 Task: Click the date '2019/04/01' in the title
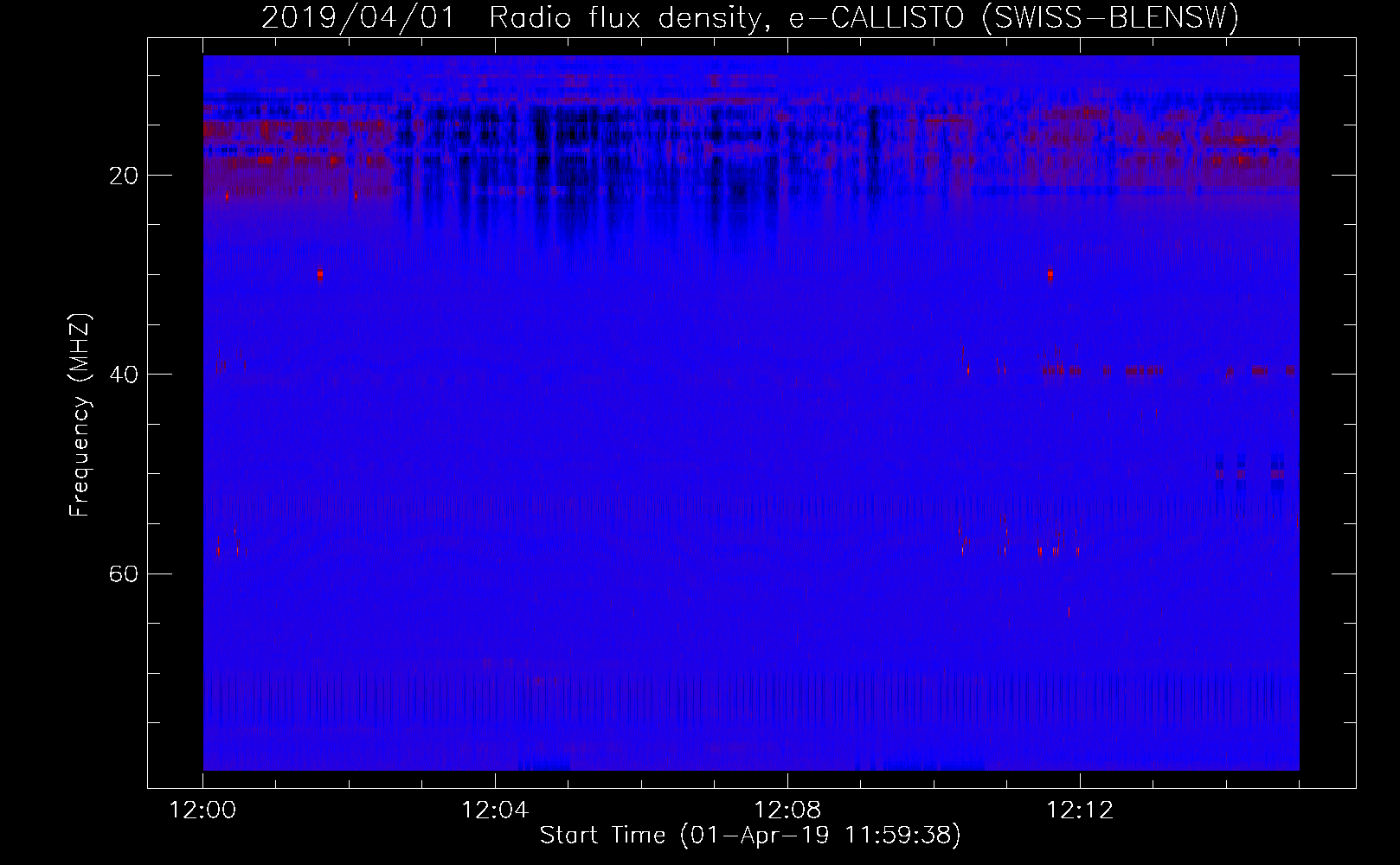(357, 17)
